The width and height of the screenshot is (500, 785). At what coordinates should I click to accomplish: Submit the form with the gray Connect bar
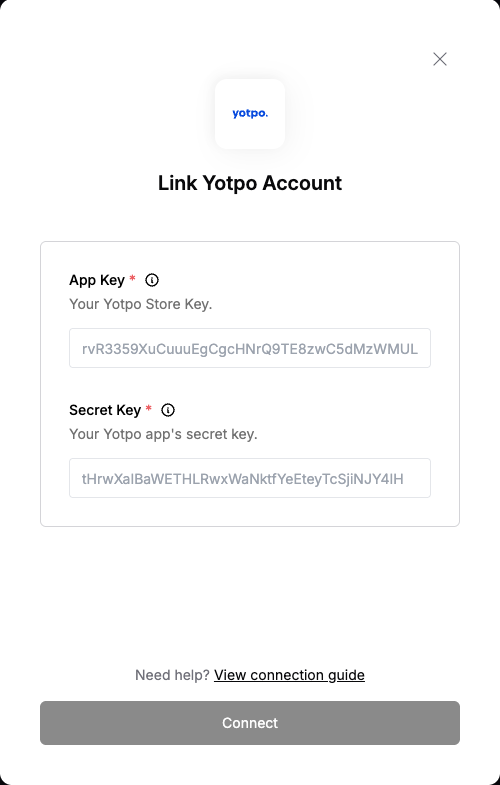tap(250, 723)
